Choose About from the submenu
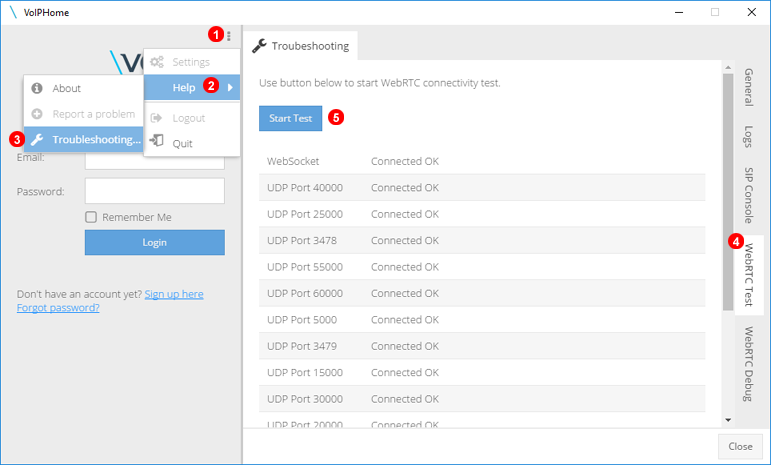 84,88
